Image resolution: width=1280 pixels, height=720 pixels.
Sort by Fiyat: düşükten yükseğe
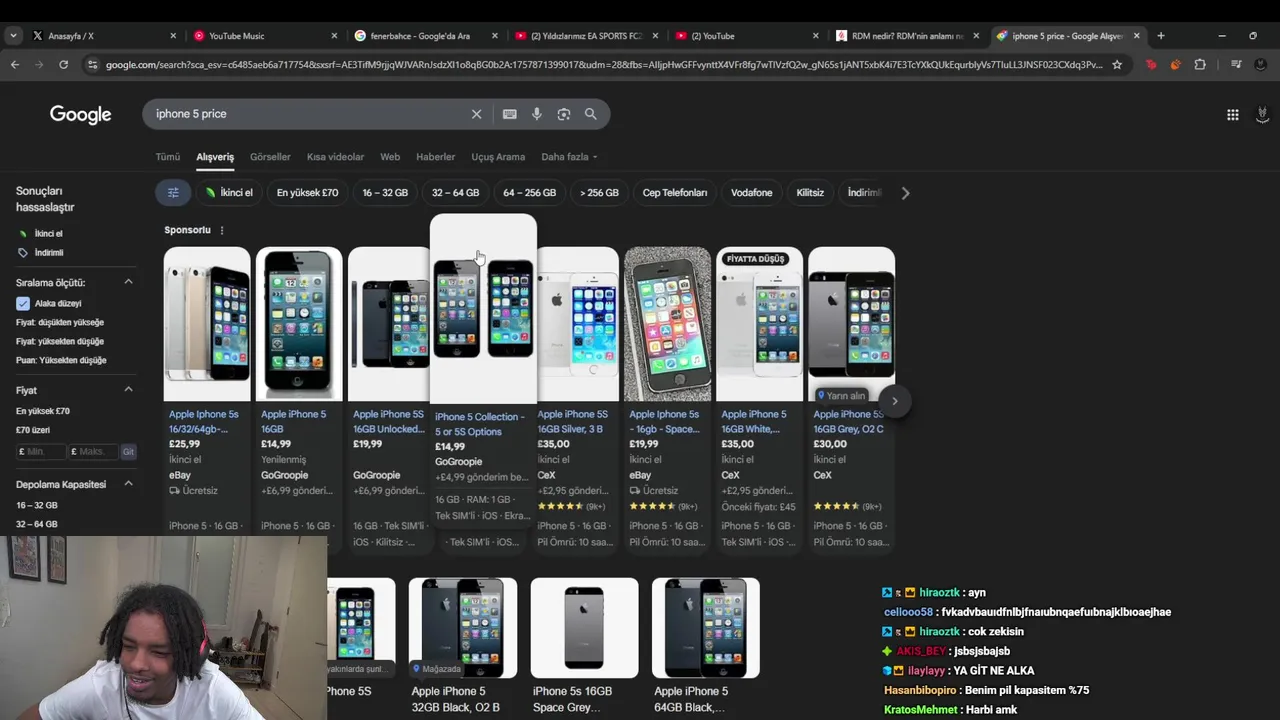coord(60,323)
